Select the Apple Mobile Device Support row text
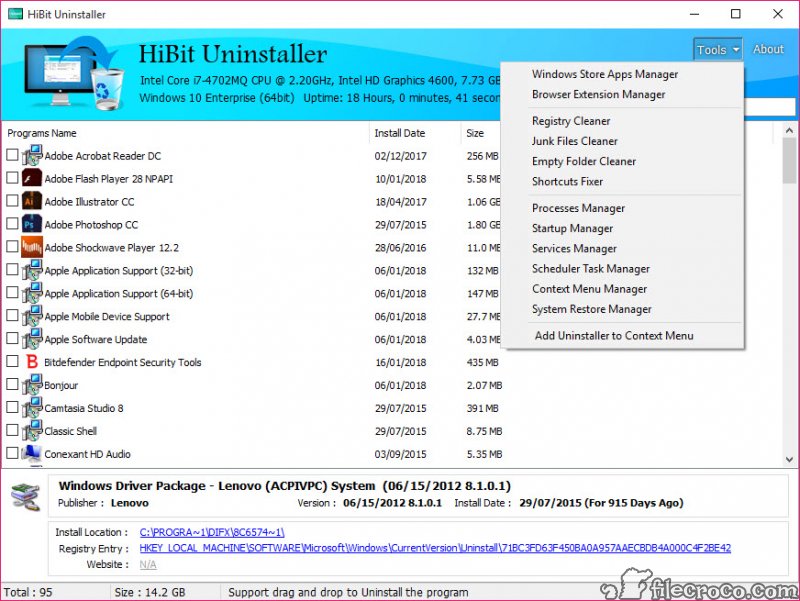Screen dimensions: 800x601 click(107, 316)
